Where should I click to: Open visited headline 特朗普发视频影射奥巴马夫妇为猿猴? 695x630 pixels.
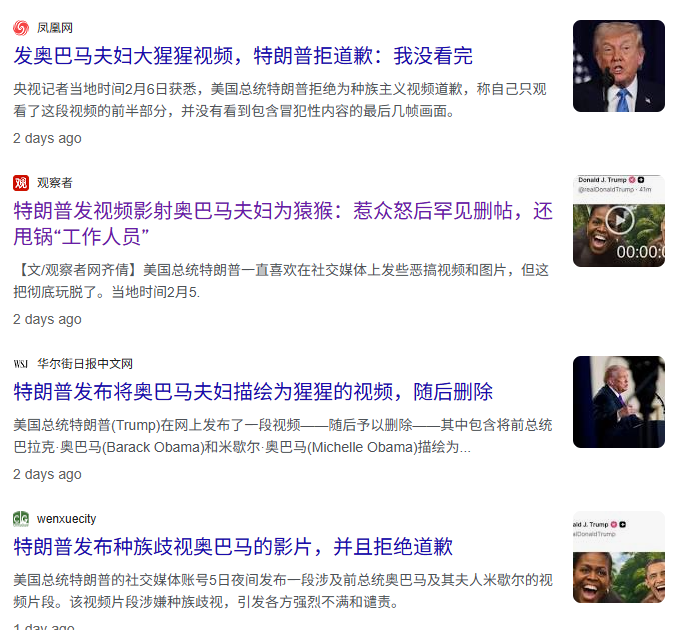pos(283,224)
